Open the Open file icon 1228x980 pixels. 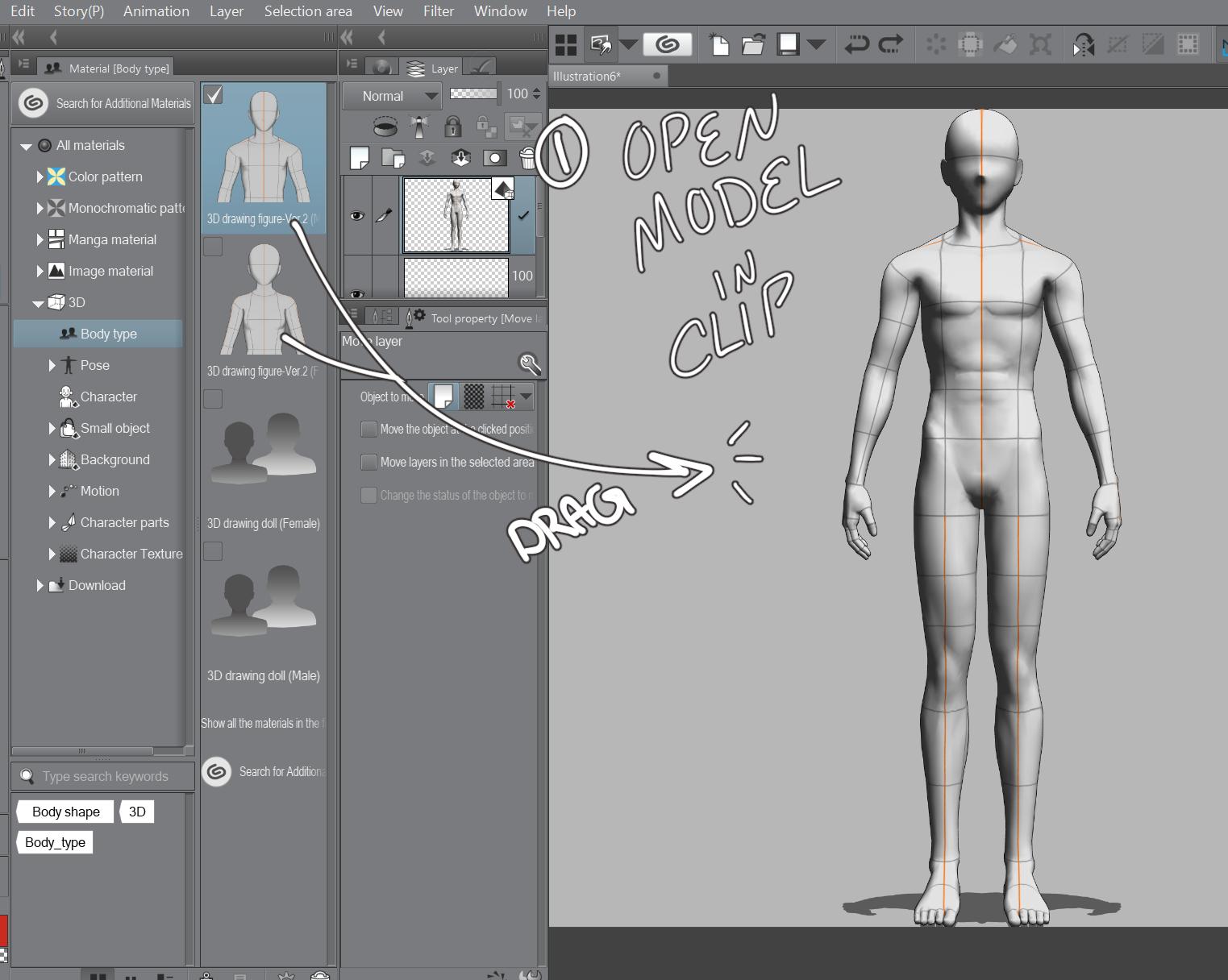(x=753, y=44)
